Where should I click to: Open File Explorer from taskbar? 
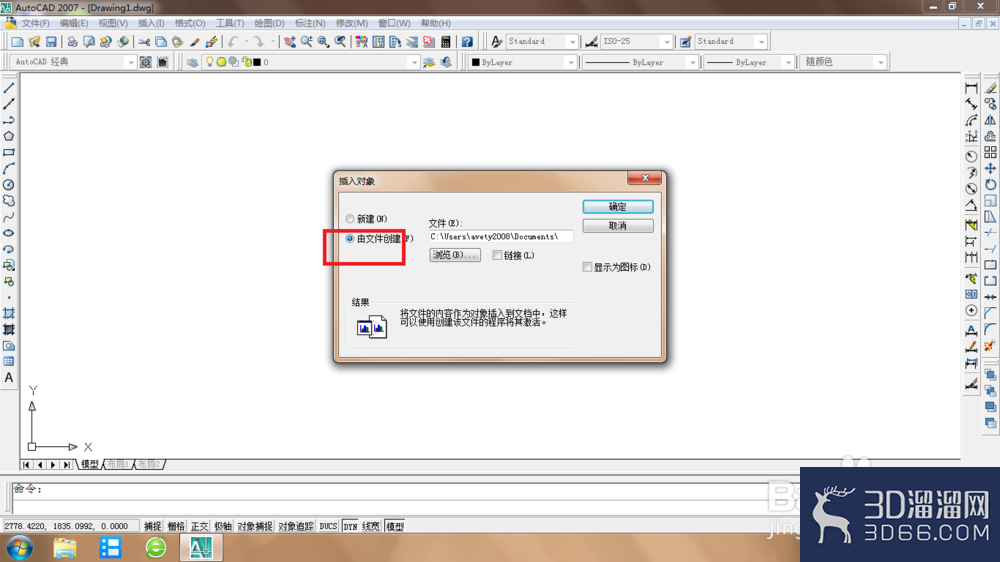(65, 548)
